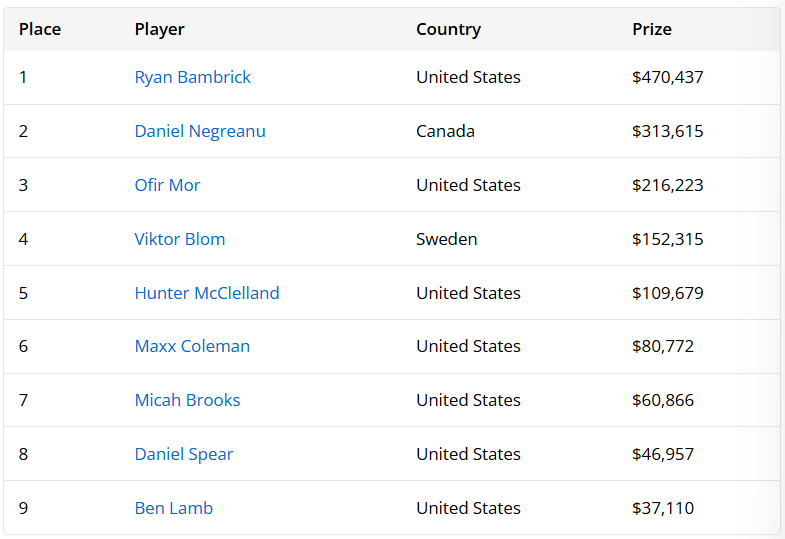Screen dimensions: 785x539
Task: Click the $152,315 prize cell
Action: (x=668, y=239)
